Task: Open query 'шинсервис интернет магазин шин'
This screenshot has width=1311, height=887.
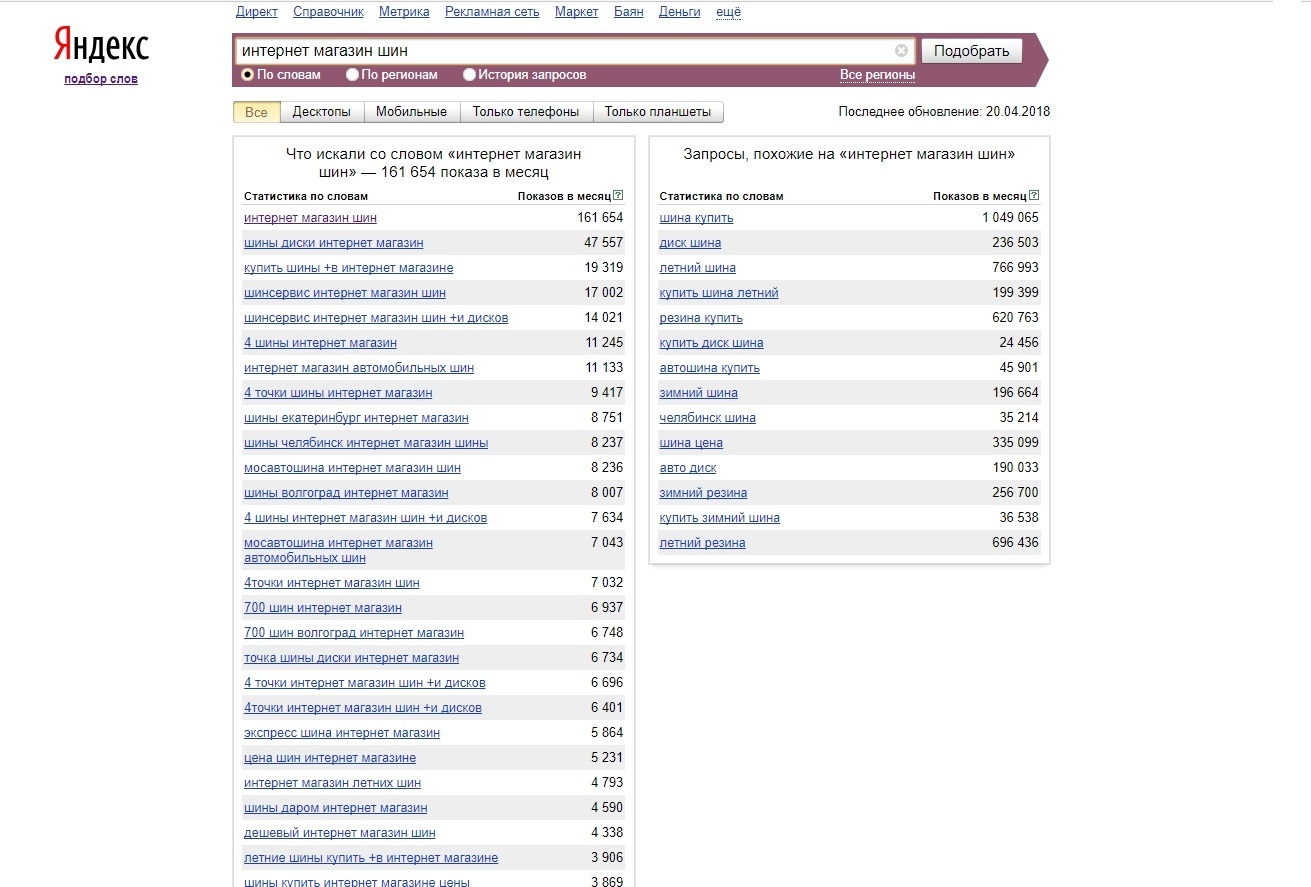Action: (x=345, y=293)
